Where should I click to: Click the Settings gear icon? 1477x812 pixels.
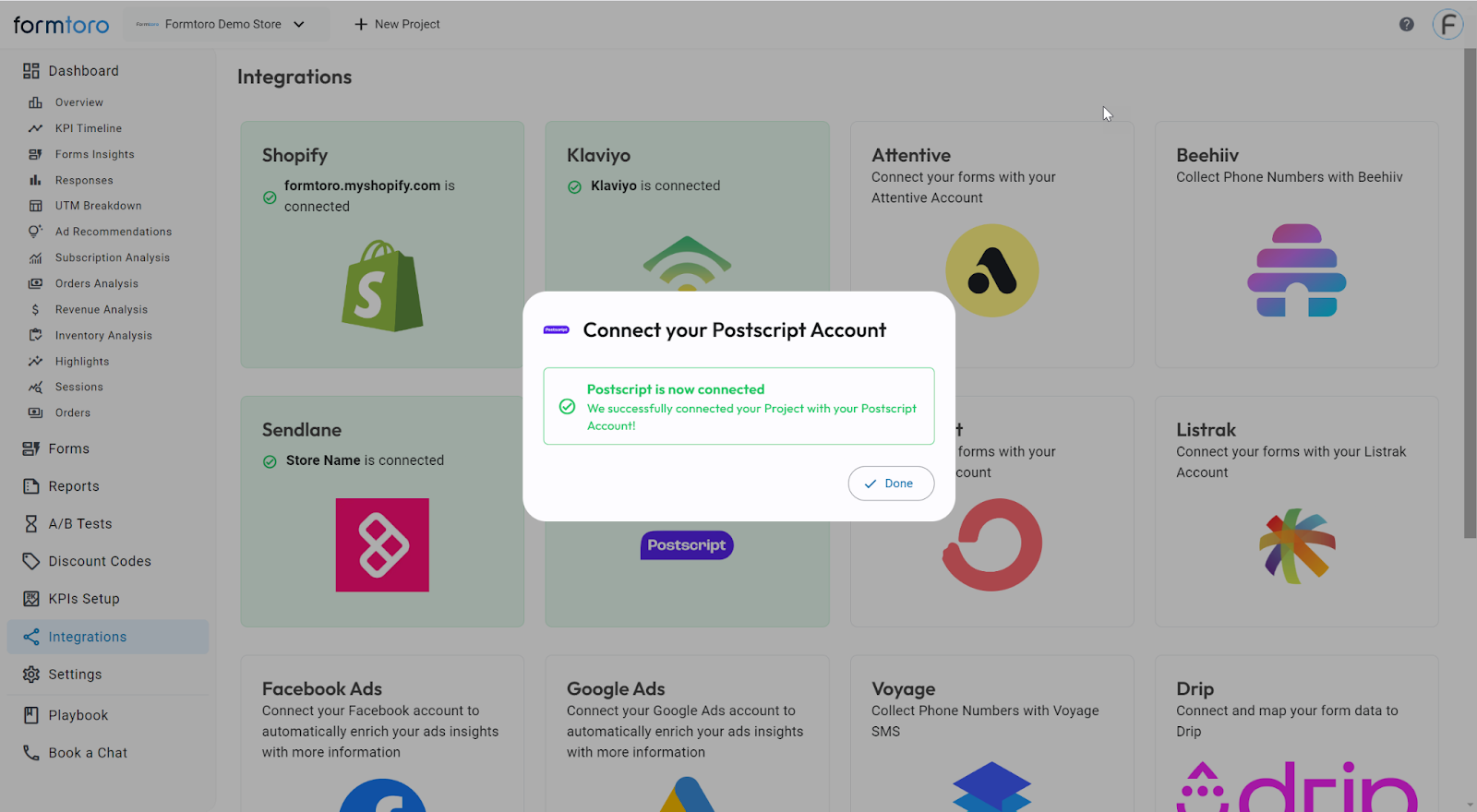(31, 675)
